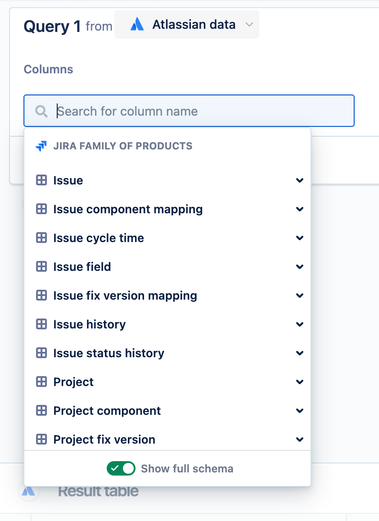
Task: Select the Issue fix version mapping table
Action: tap(167, 296)
